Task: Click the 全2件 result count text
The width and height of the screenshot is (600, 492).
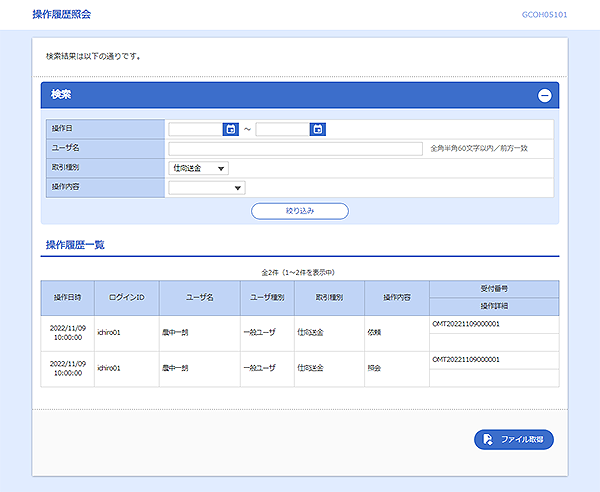Action: coord(298,273)
